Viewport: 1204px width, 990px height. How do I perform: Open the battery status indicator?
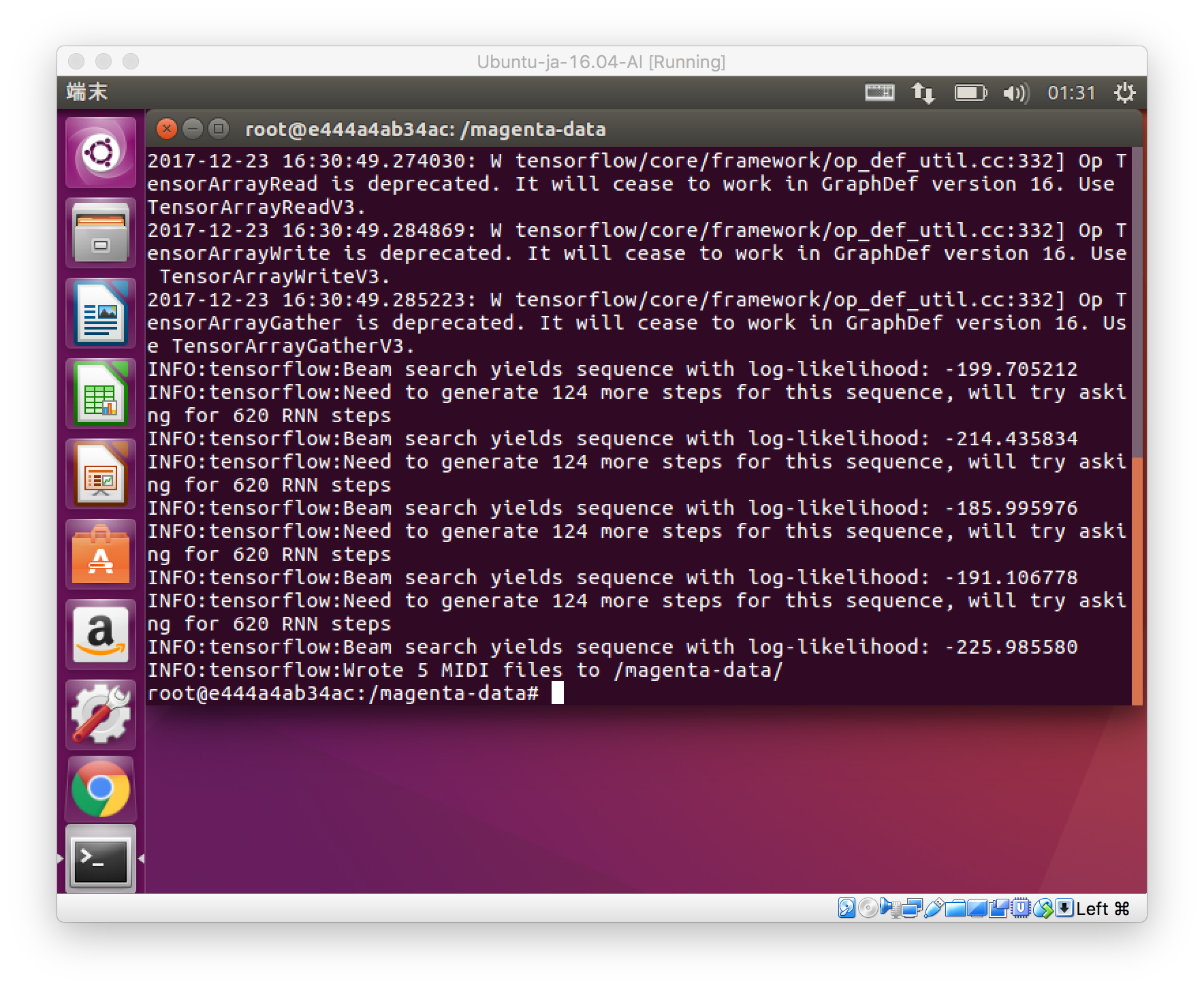click(x=970, y=92)
